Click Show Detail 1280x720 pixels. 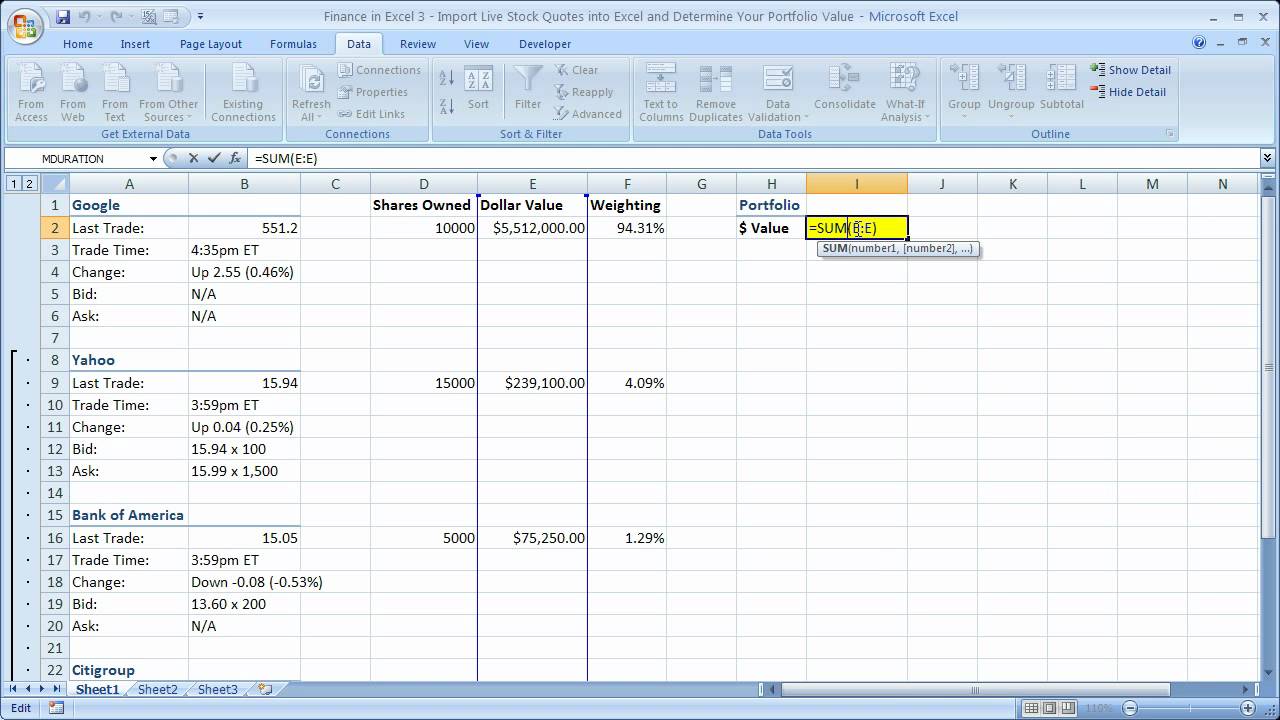click(x=1130, y=70)
